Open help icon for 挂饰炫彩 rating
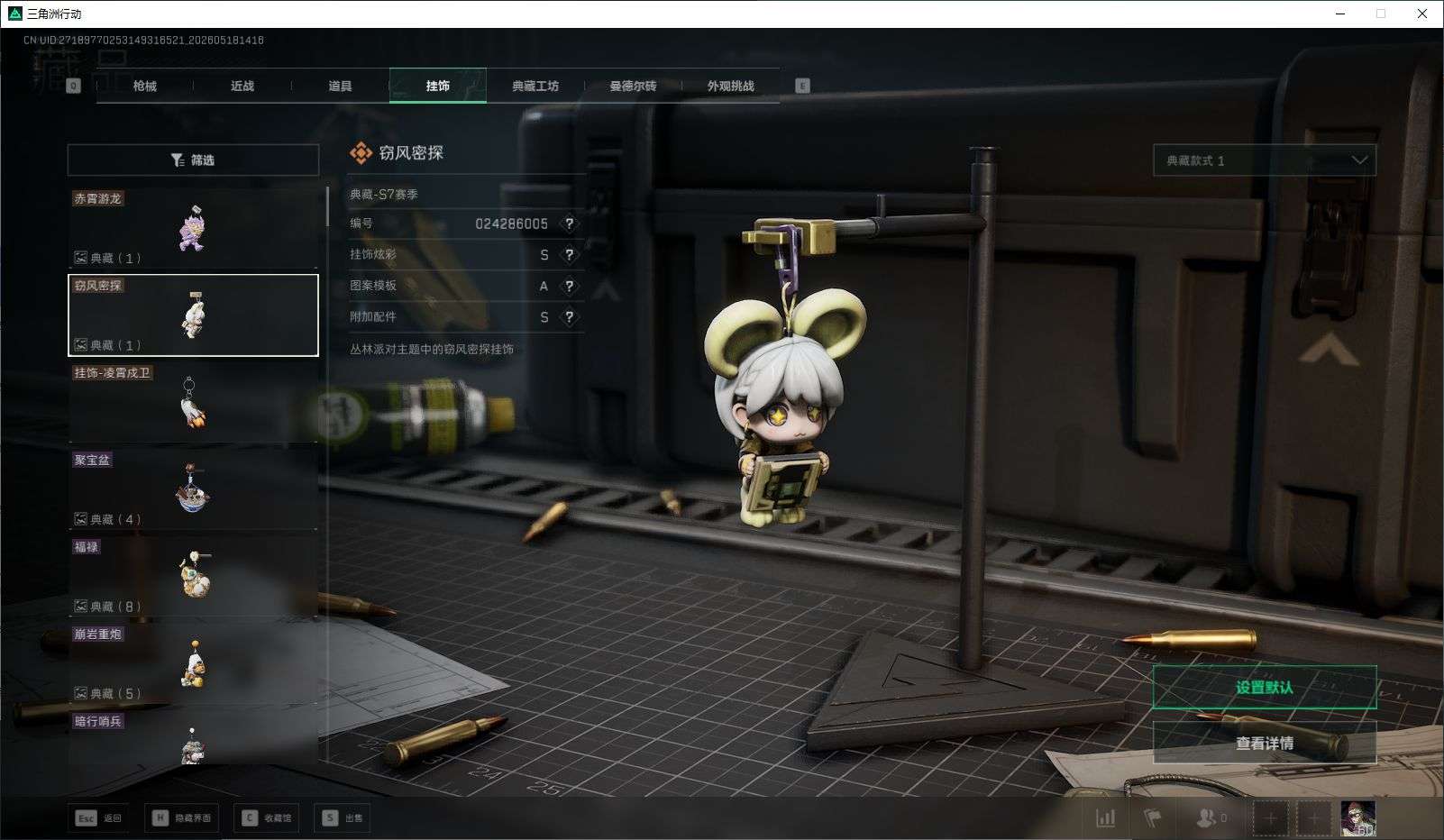This screenshot has height=840, width=1444. click(569, 255)
